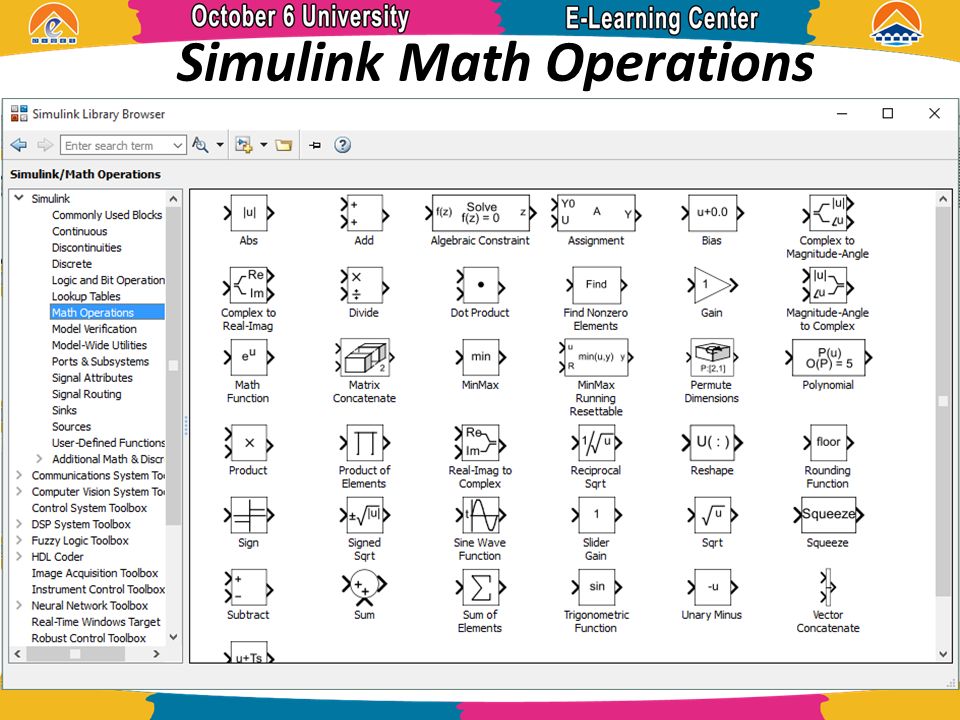Select the Sign block icon
Screen dimensions: 960x720
coord(249,515)
